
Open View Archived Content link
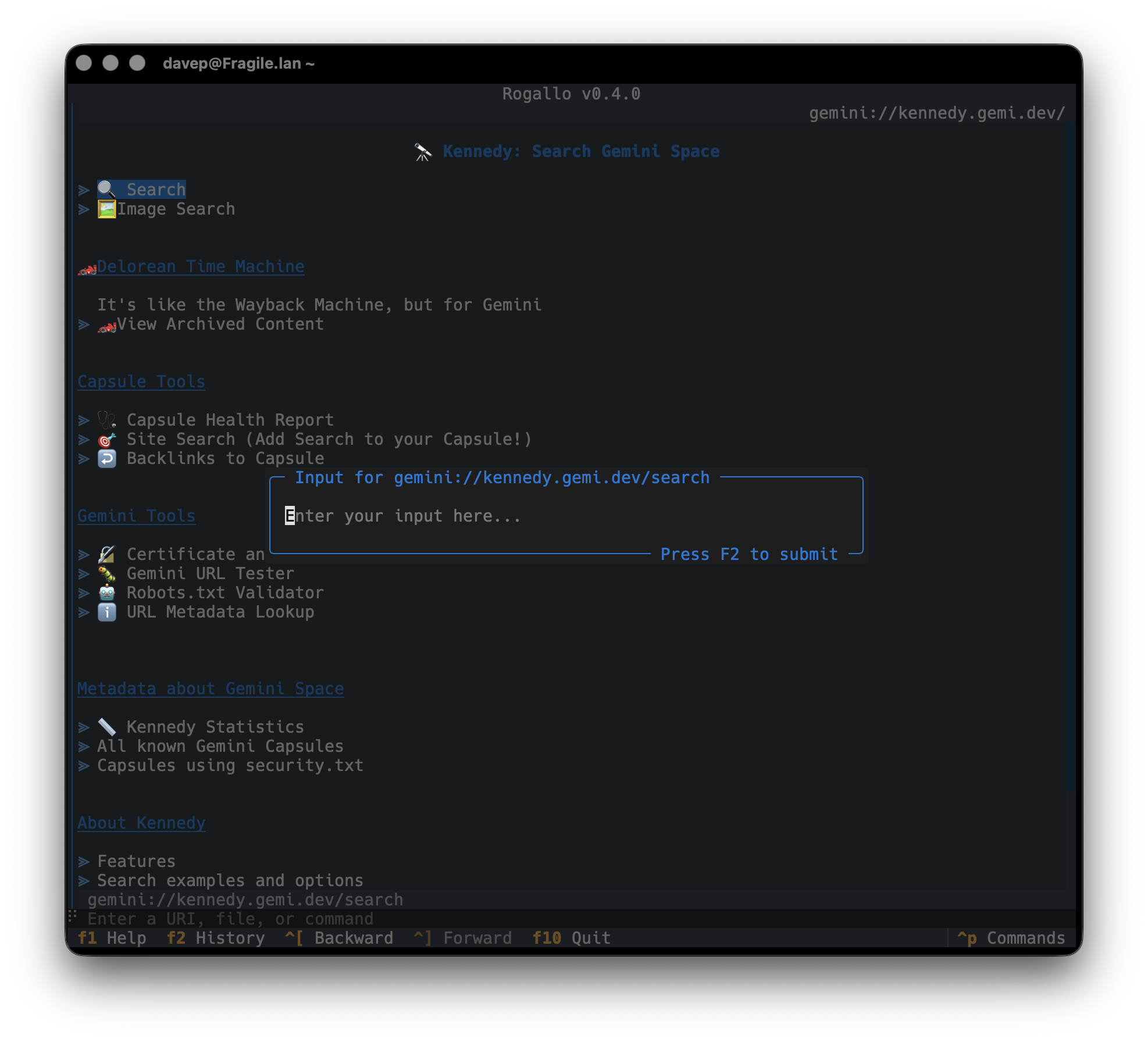(211, 324)
